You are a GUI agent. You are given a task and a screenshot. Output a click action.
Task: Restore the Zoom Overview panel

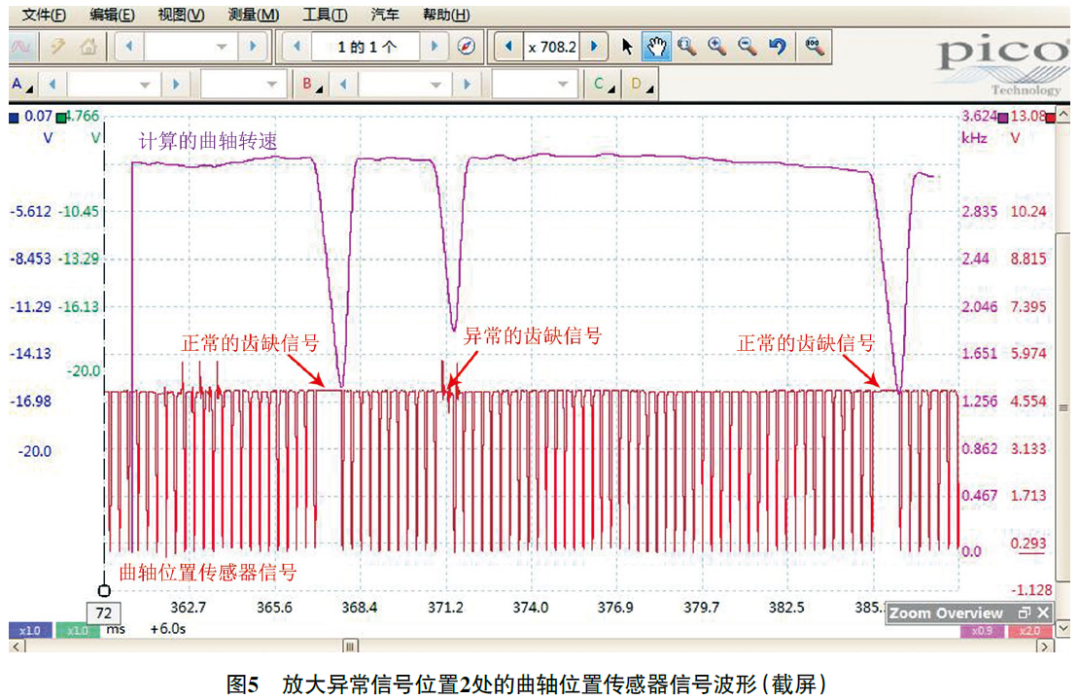(1024, 612)
